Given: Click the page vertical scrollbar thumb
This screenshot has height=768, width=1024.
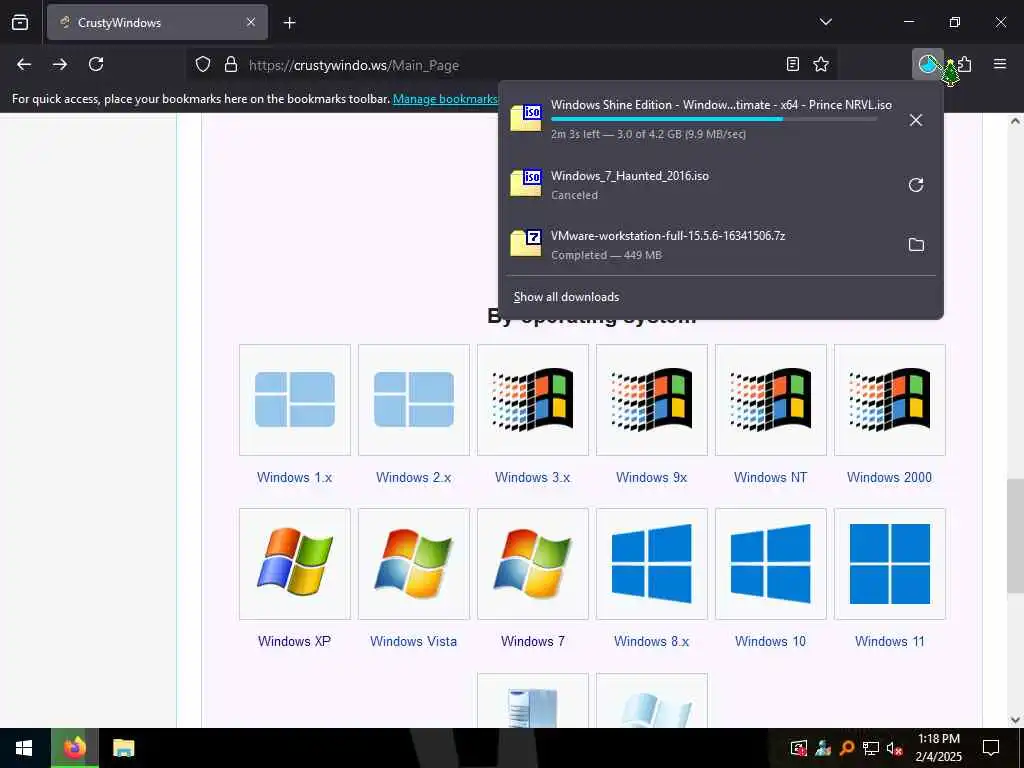Looking at the screenshot, I should (1015, 536).
